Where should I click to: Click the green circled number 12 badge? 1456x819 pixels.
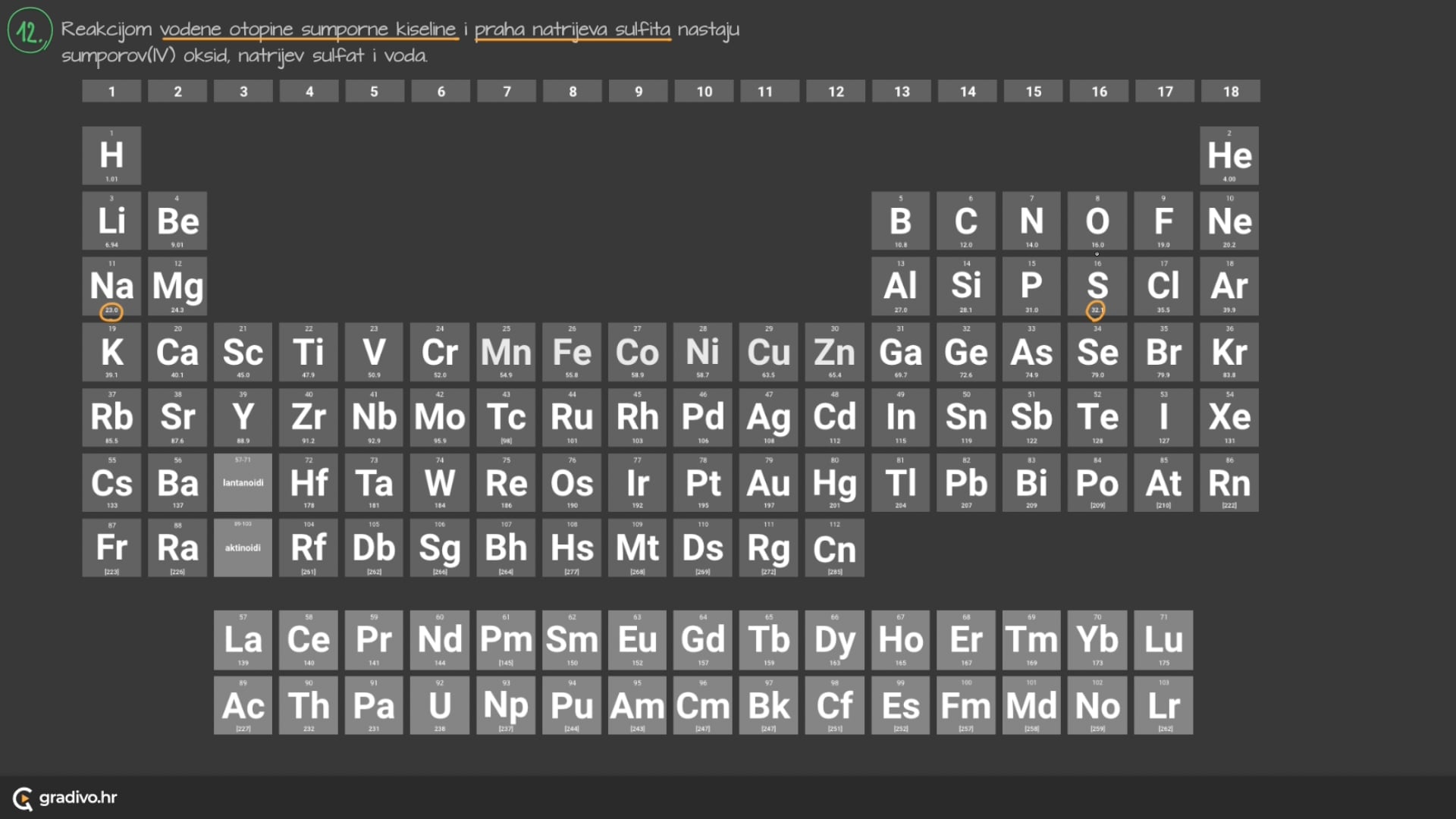[x=29, y=31]
